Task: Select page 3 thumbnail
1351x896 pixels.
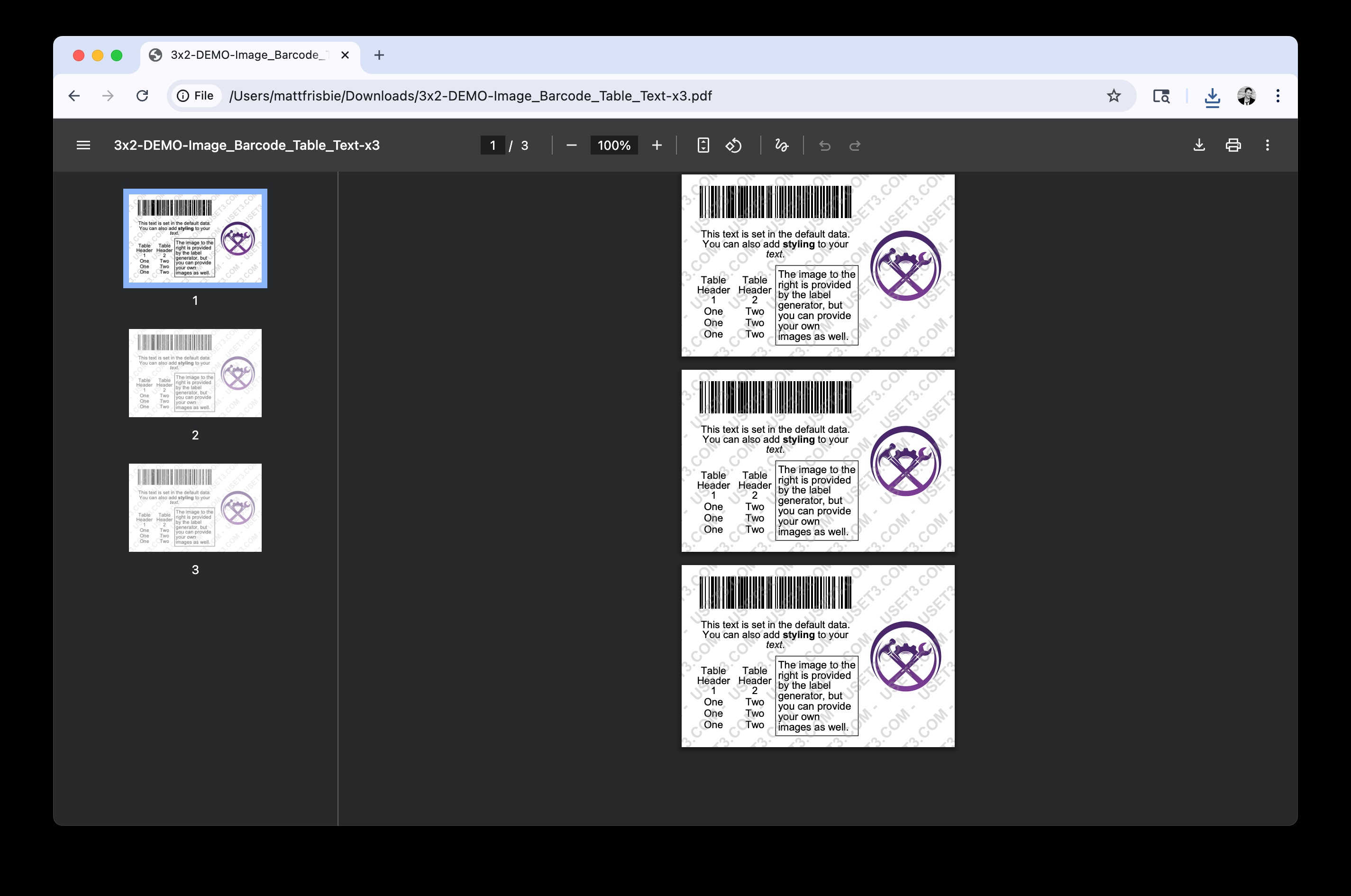Action: pos(195,507)
